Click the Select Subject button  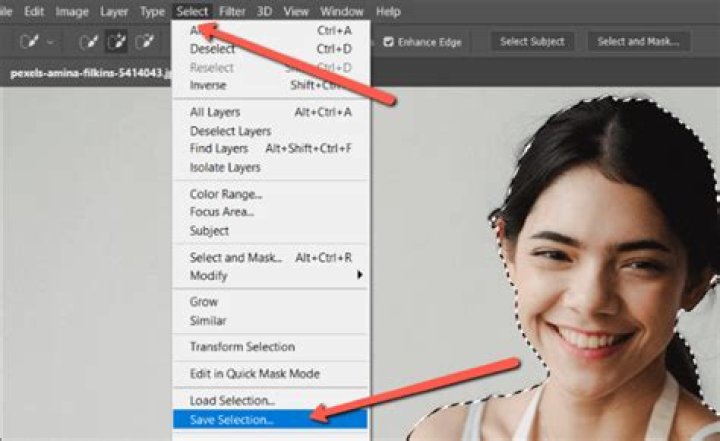(x=532, y=42)
